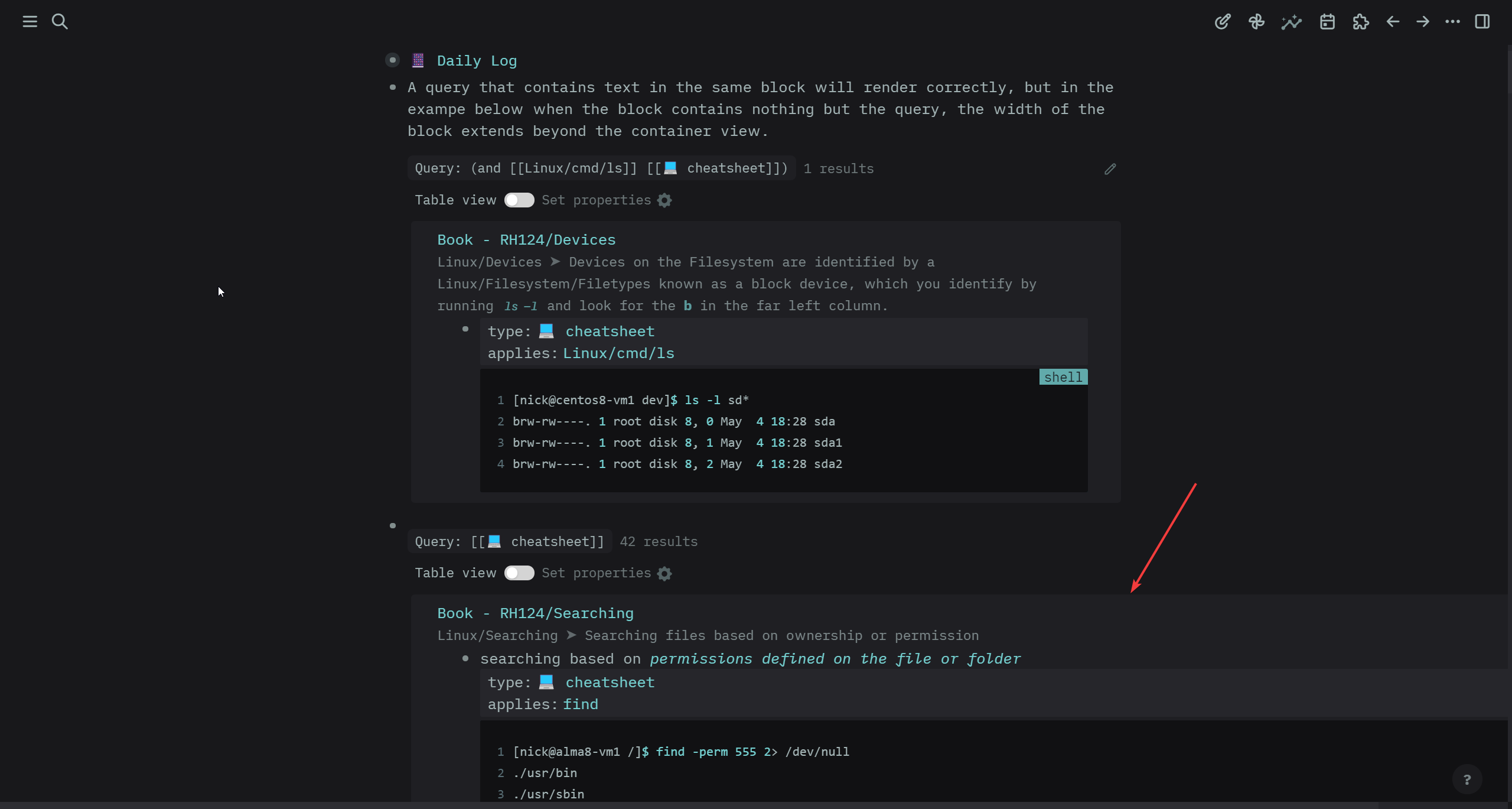Open the more options ellipsis menu
Screen dimensions: 1512x809
[1452, 22]
